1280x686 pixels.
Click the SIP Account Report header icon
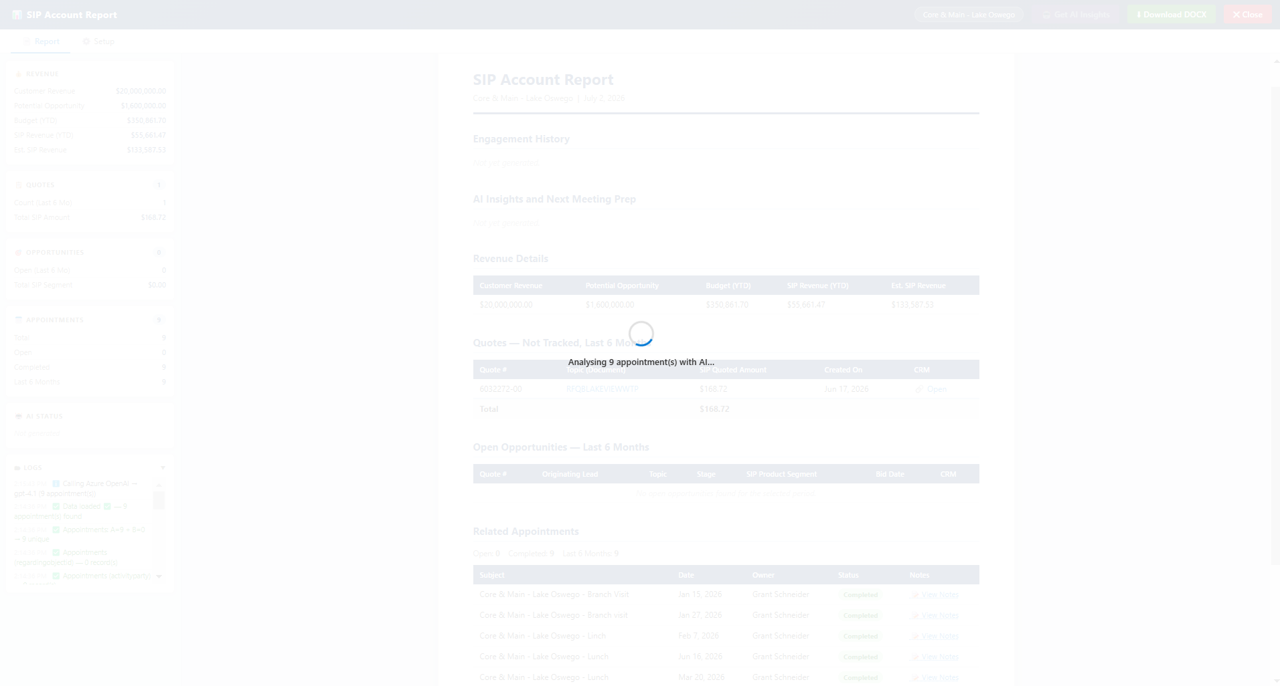17,15
